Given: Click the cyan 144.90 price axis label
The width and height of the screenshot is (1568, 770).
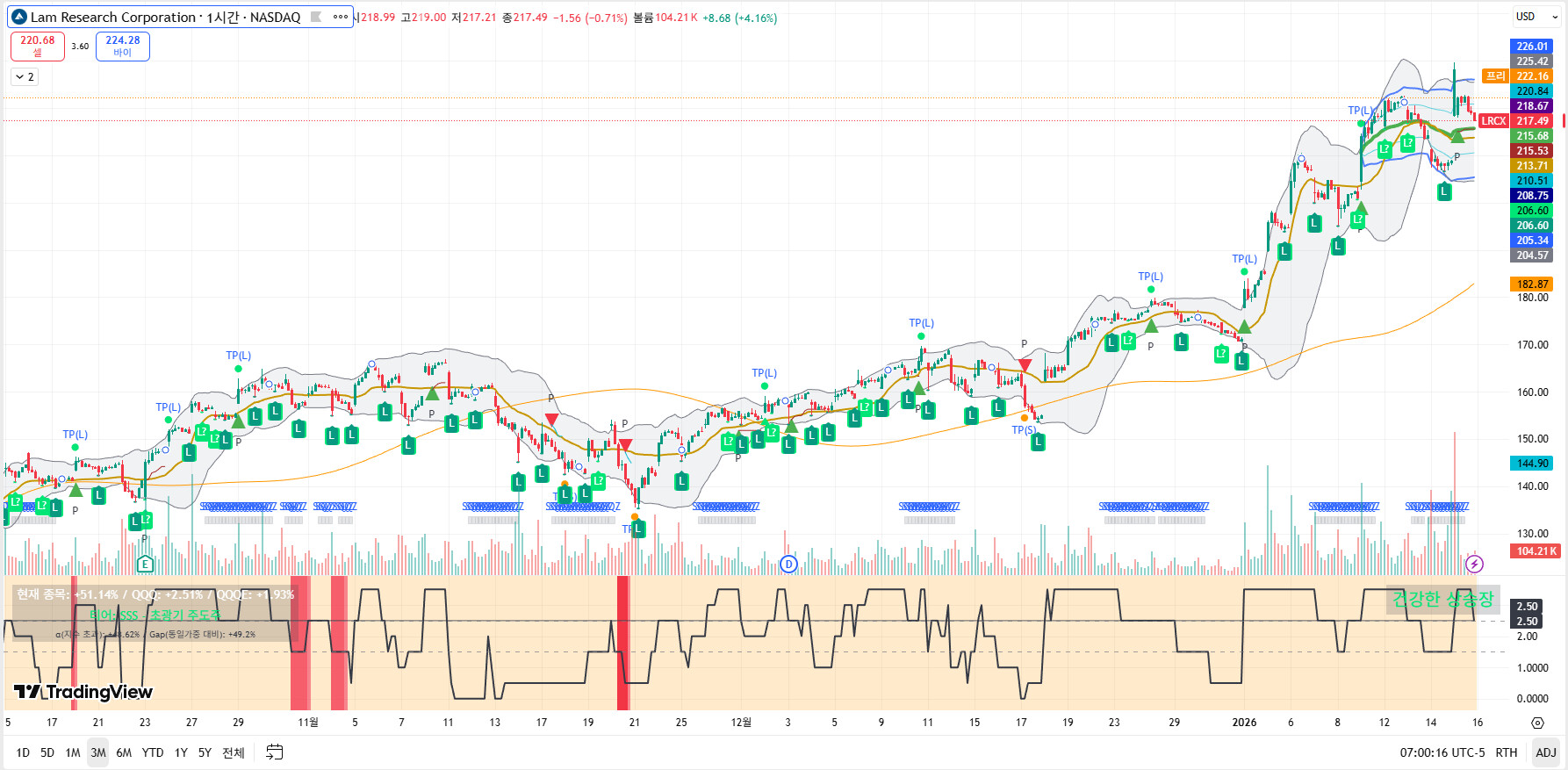Looking at the screenshot, I should coord(1532,464).
